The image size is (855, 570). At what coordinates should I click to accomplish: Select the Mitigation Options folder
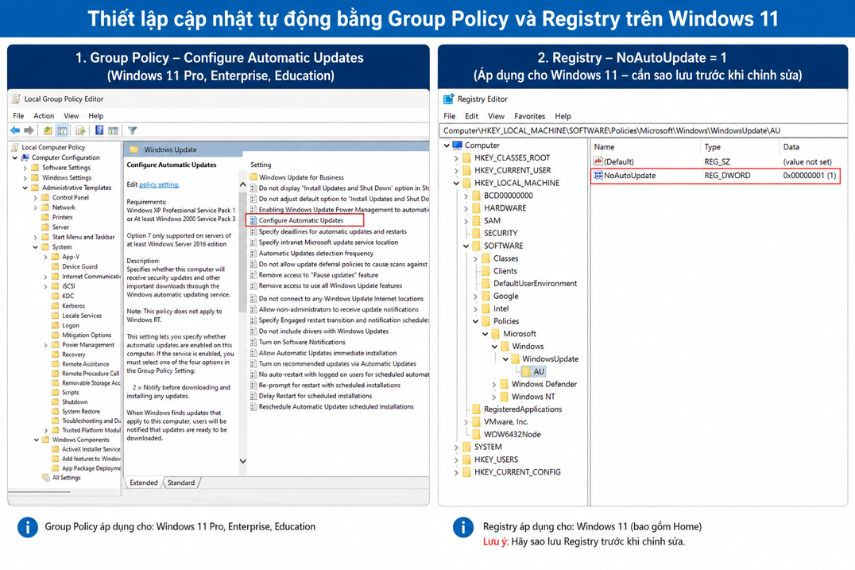click(x=86, y=335)
